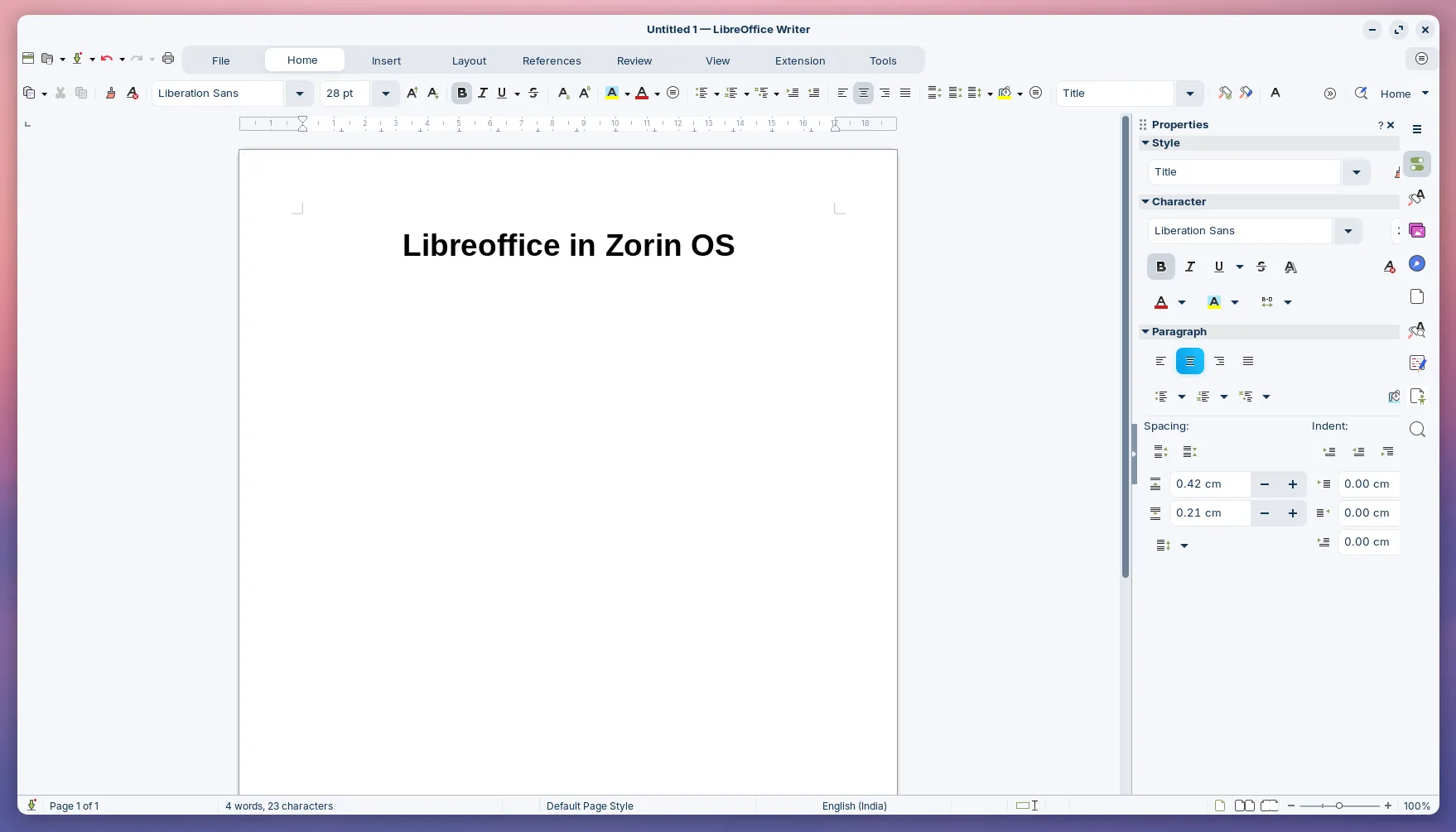Click Decrease Paragraph Spacing icon in the sidebar

(x=1189, y=451)
